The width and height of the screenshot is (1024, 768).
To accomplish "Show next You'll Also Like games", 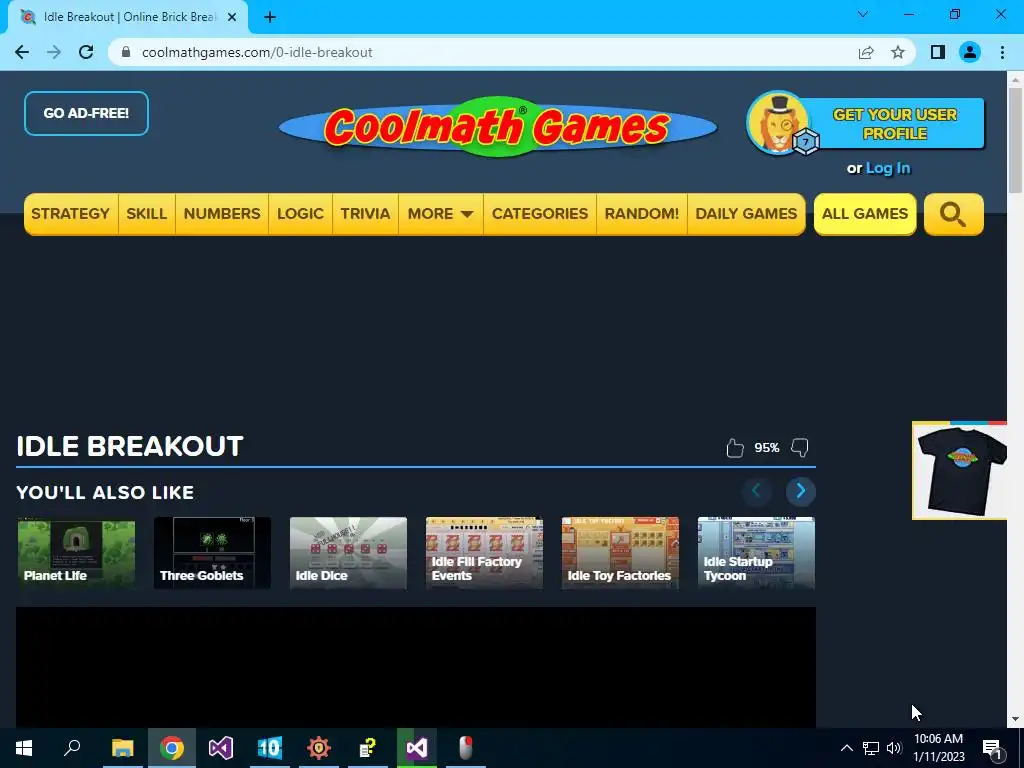I will point(801,491).
